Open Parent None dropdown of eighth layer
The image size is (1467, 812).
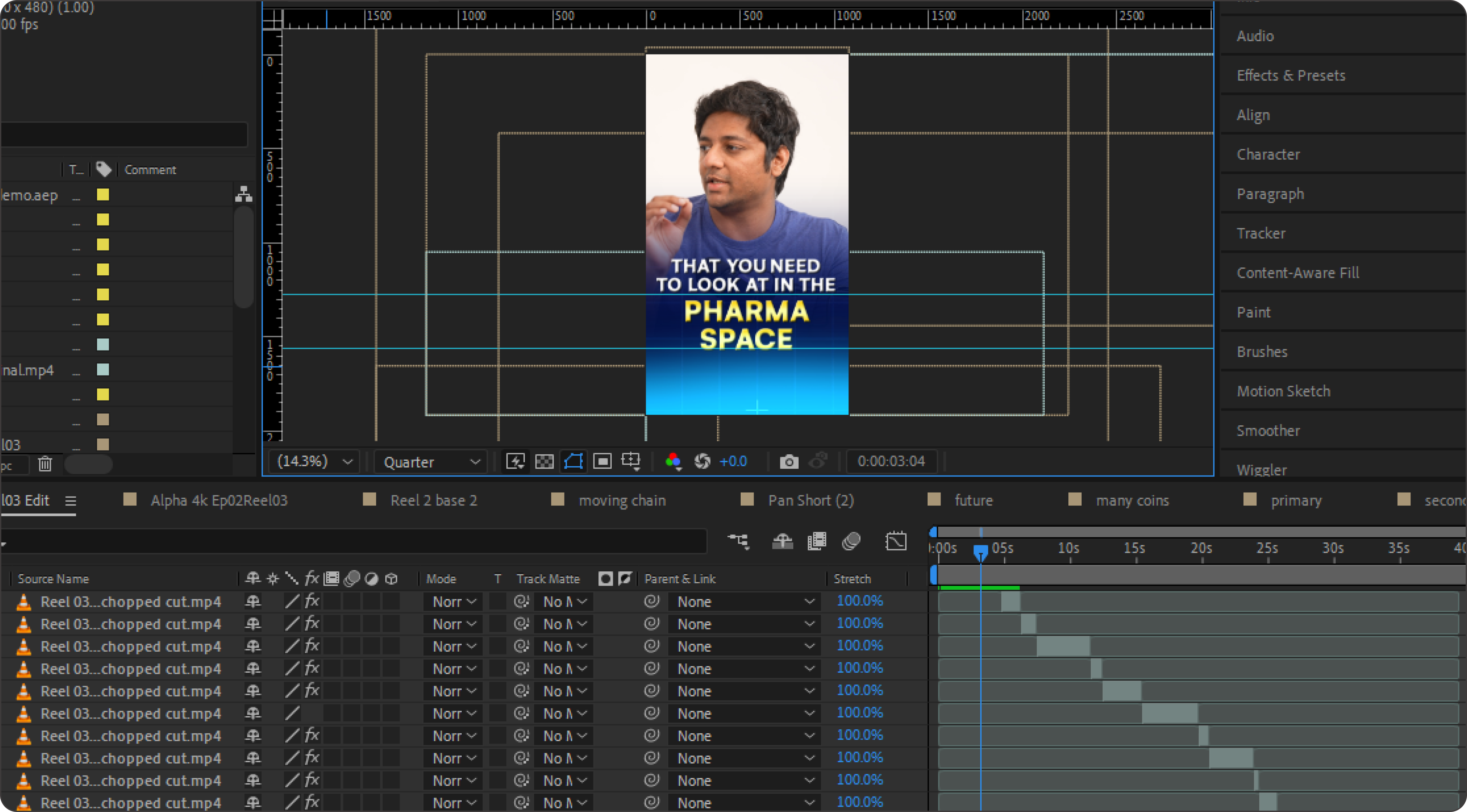coord(744,758)
